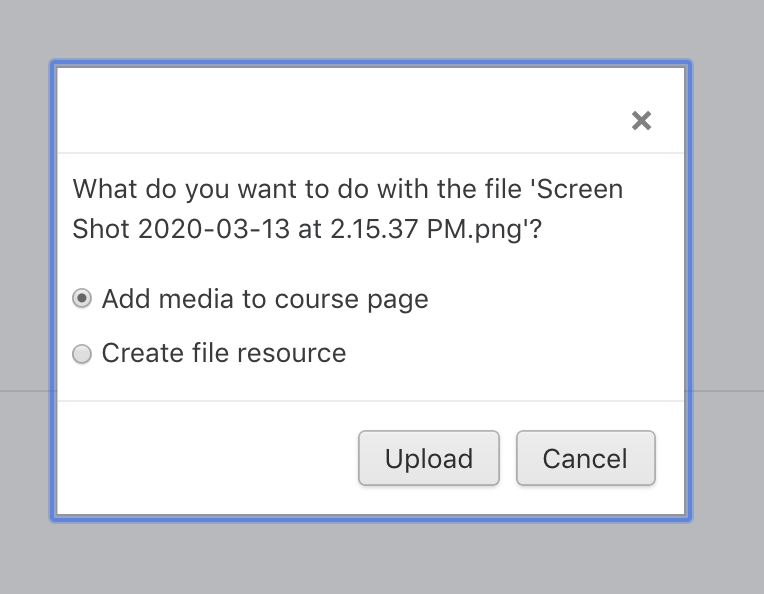Confirm the file upload with the Upload button
This screenshot has height=594, width=764.
coord(429,458)
